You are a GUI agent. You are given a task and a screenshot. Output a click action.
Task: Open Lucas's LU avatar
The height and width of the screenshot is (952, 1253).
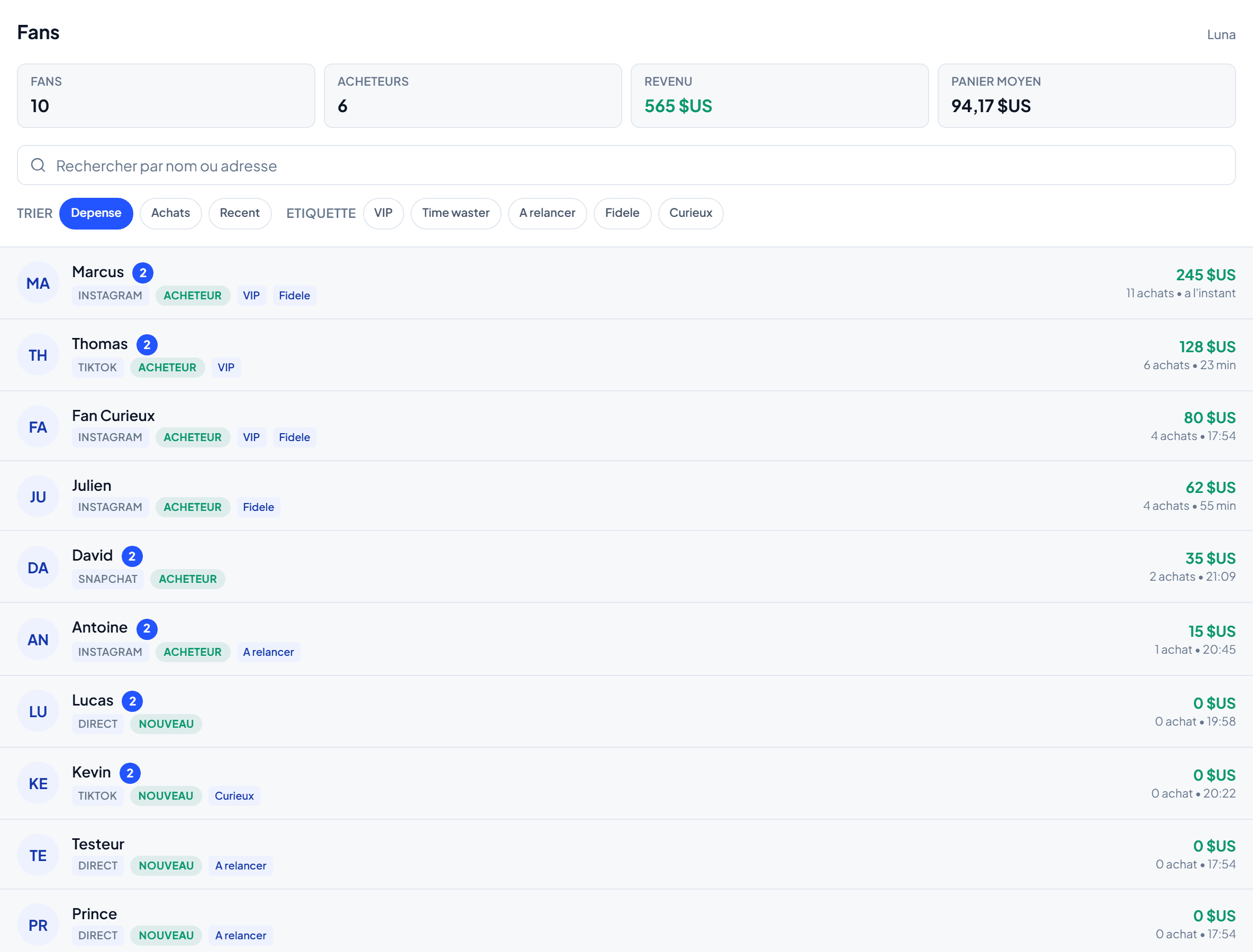pos(38,711)
